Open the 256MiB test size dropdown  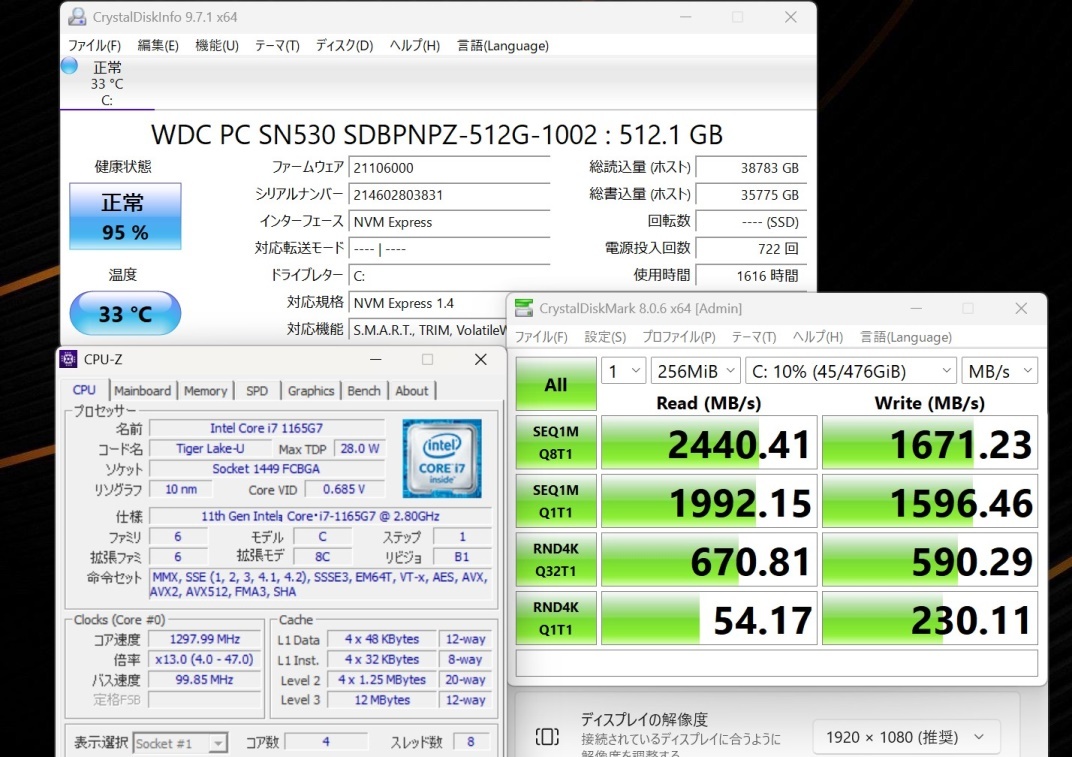[695, 371]
